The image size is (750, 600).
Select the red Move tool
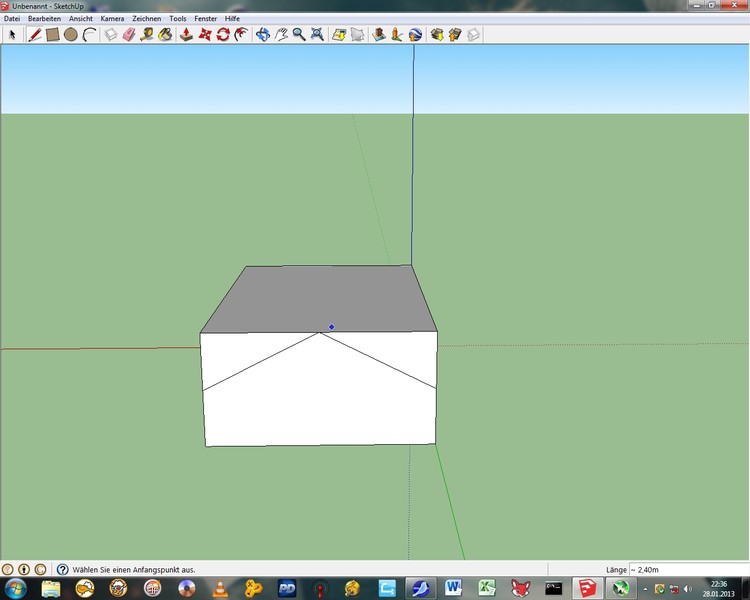(x=205, y=34)
